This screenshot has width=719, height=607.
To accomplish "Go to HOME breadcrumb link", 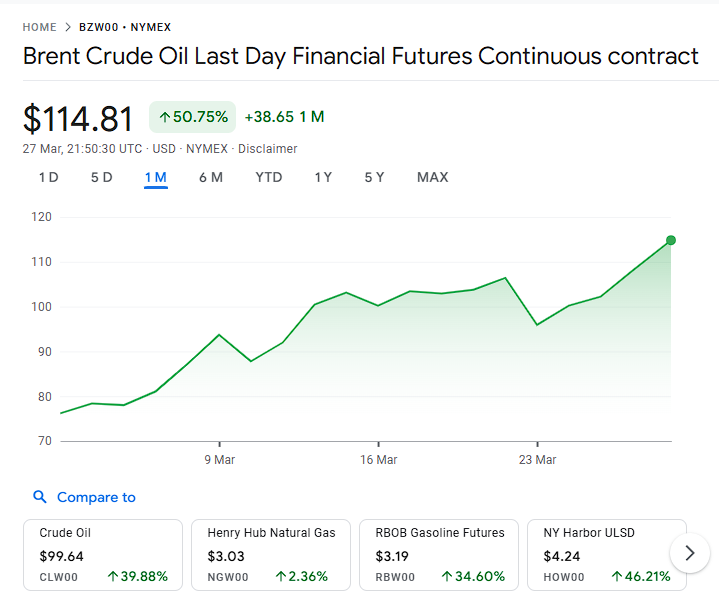I will pos(39,27).
